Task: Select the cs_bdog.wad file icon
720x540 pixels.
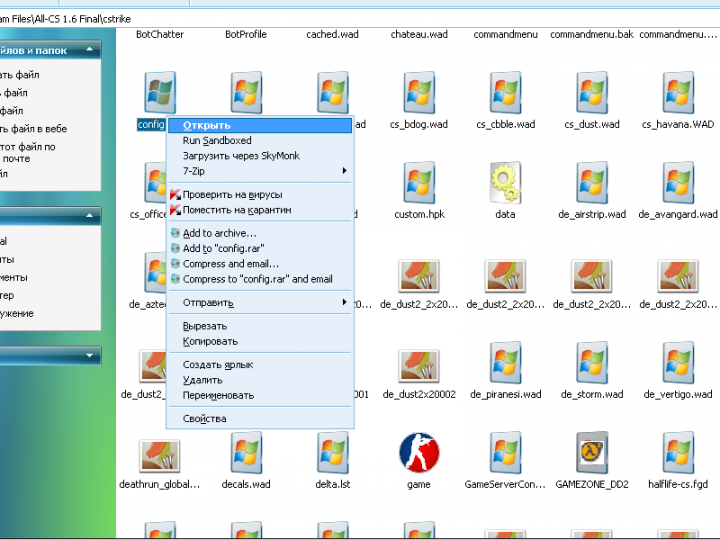Action: pos(419,92)
